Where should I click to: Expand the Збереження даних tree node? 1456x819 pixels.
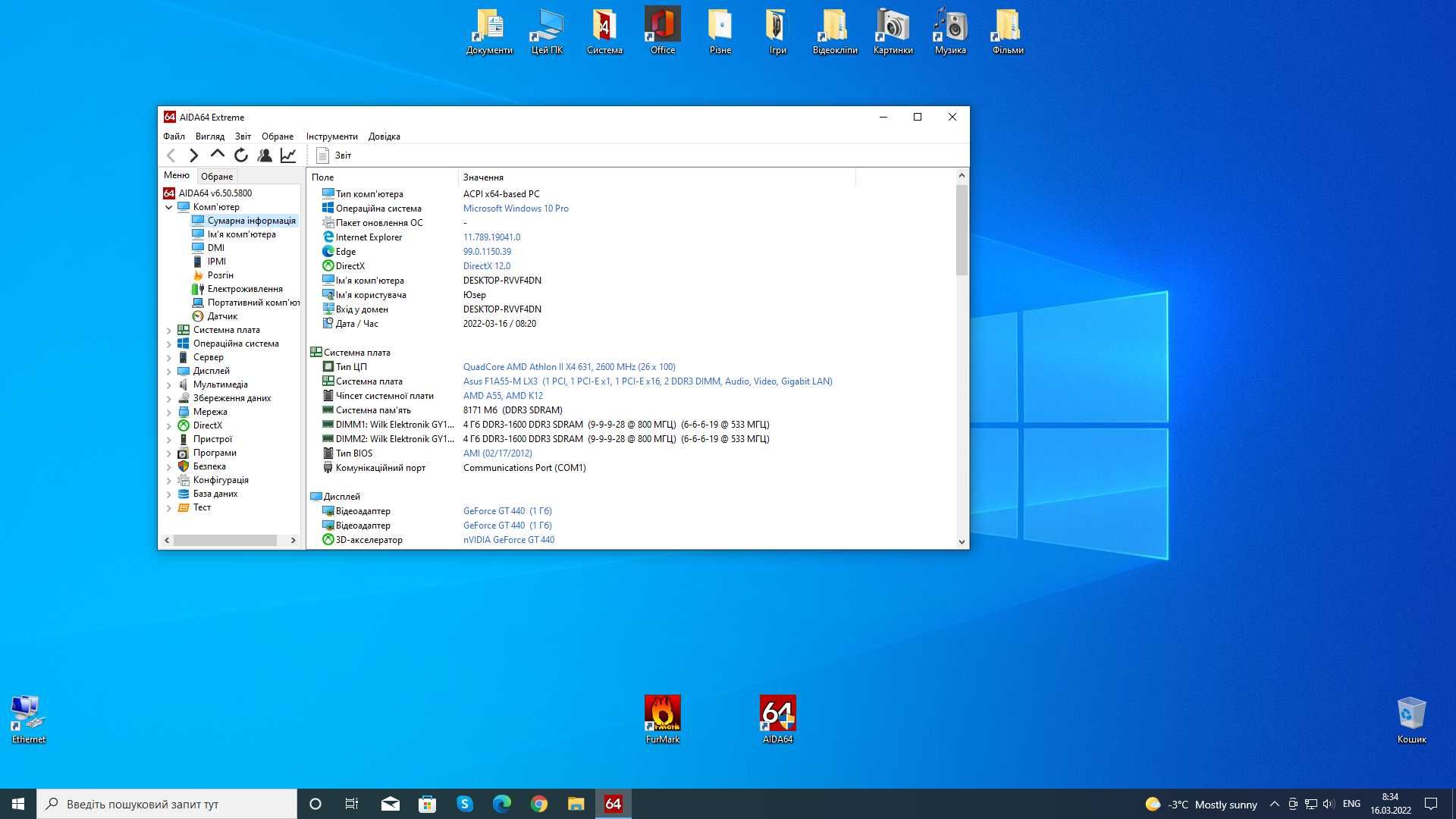click(x=168, y=398)
